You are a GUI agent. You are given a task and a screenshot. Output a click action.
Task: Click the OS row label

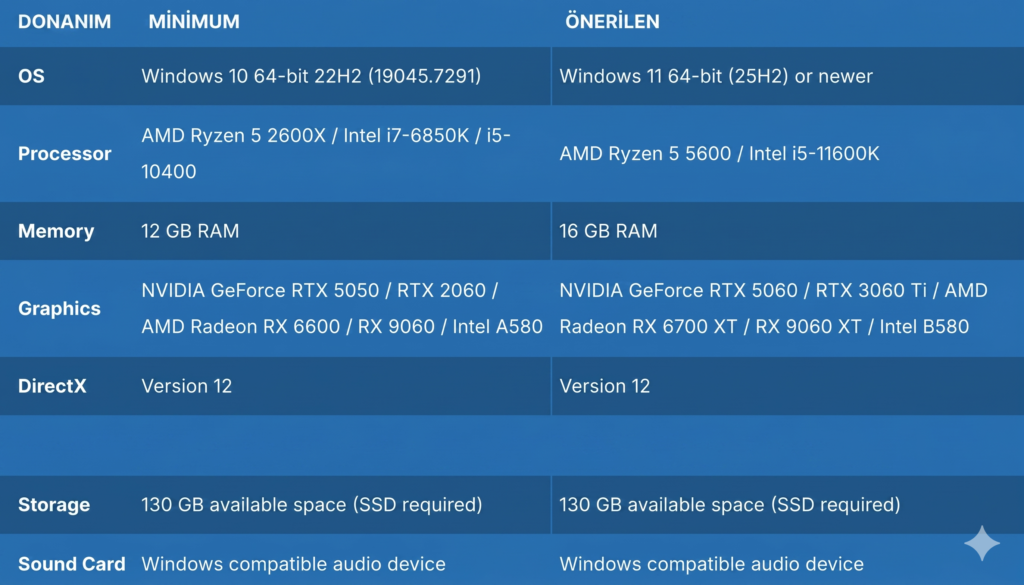point(31,76)
